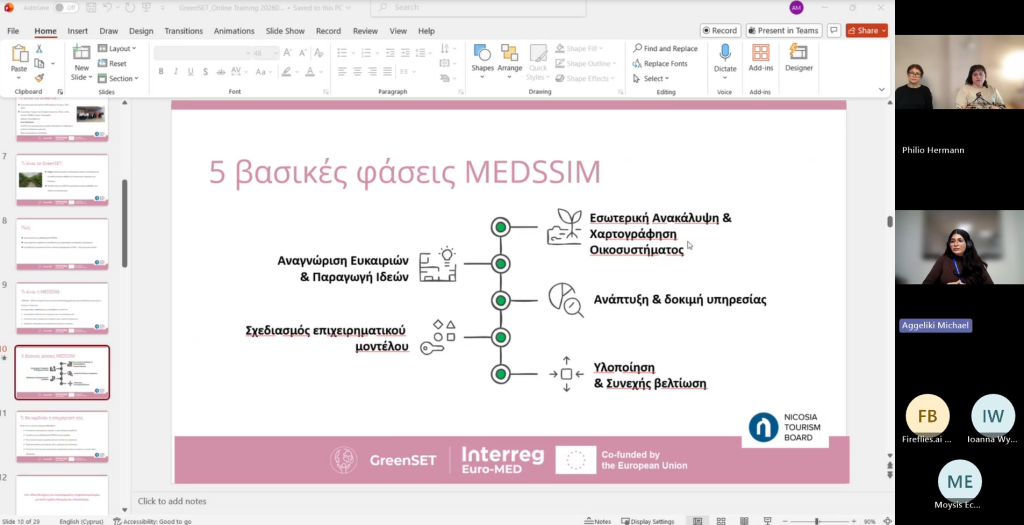The height and width of the screenshot is (525, 1024).
Task: Click the zoom slider in the status bar
Action: pos(817,521)
